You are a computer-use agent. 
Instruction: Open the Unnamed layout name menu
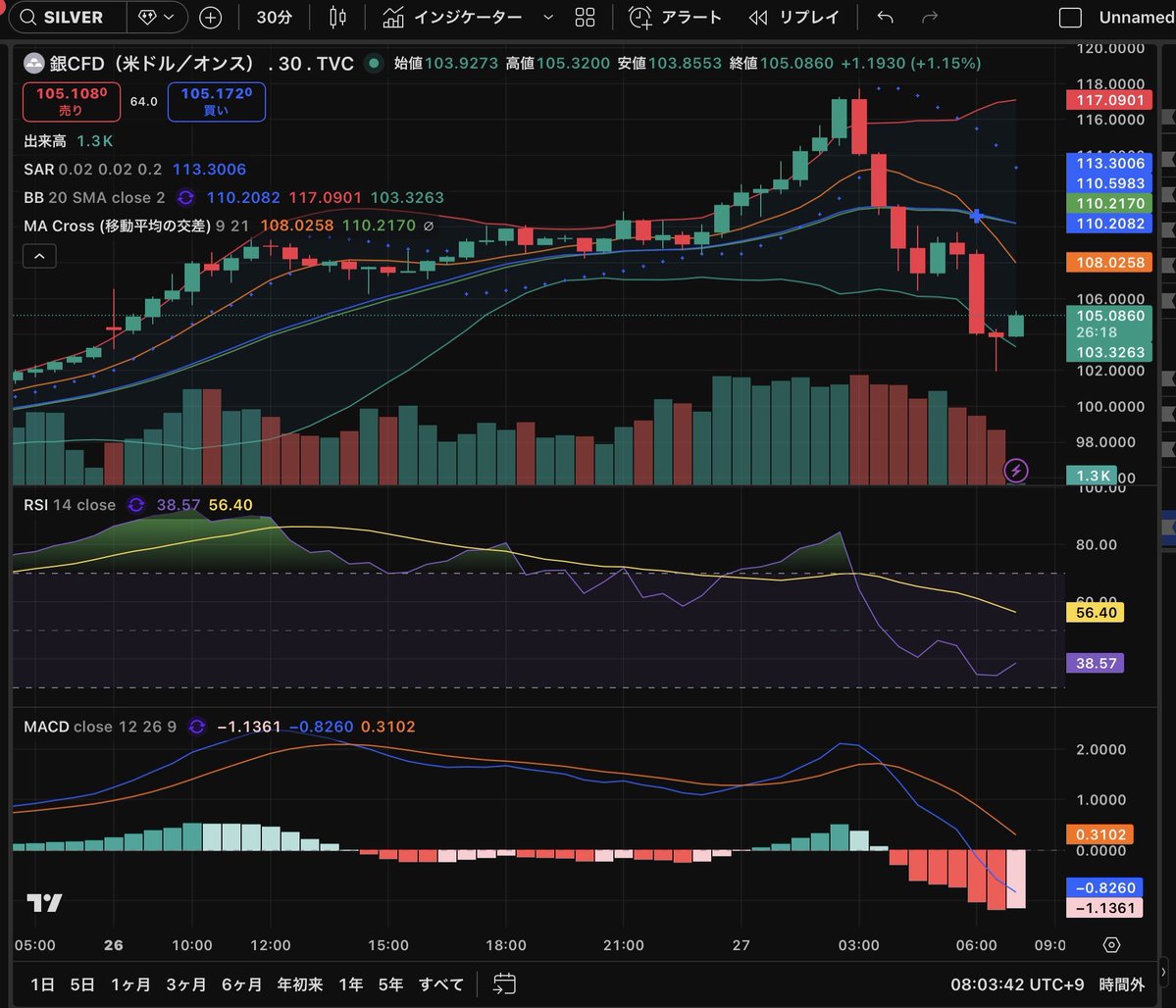pos(1136,18)
